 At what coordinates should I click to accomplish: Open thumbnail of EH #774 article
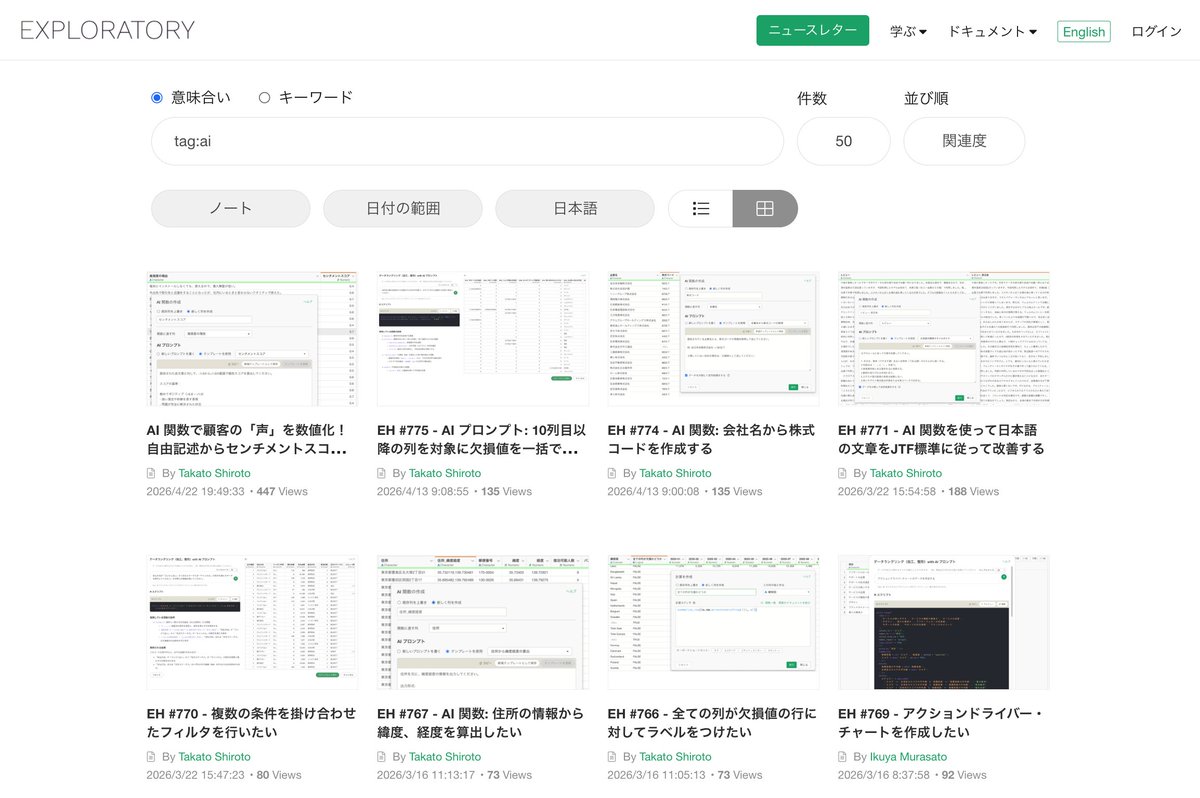click(x=713, y=338)
